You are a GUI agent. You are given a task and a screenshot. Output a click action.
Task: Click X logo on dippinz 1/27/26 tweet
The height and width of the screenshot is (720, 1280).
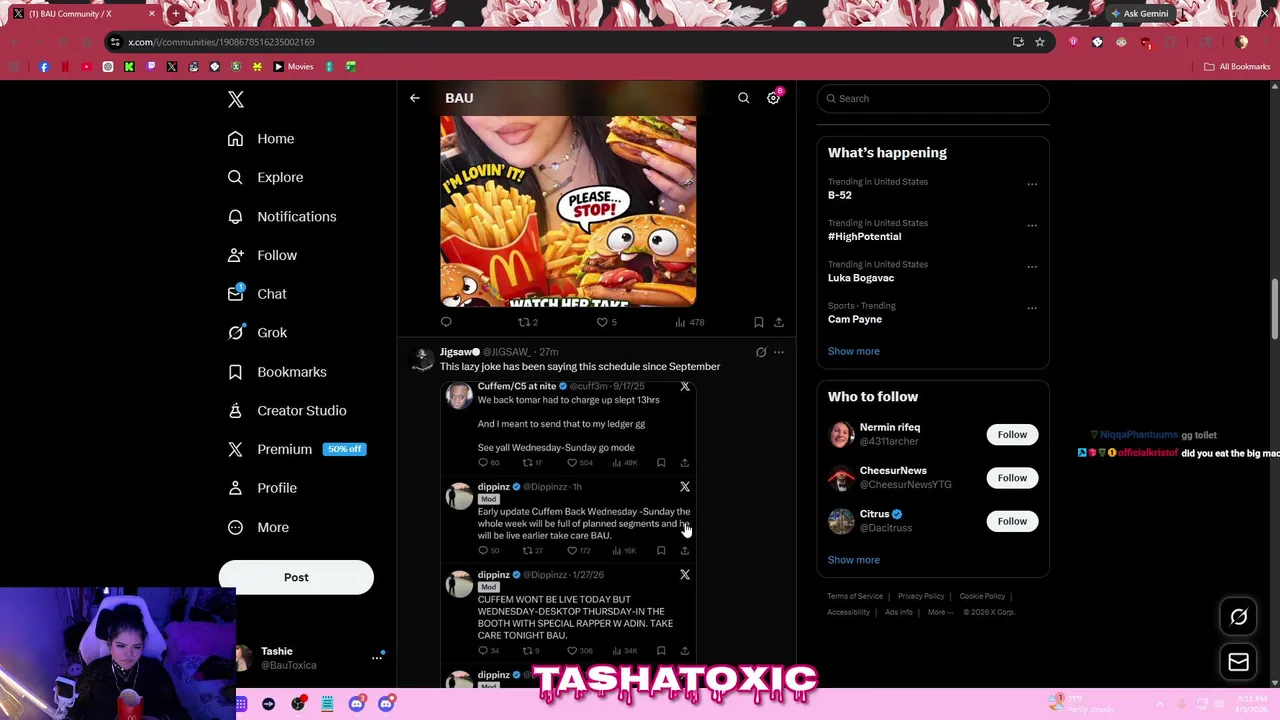pos(685,575)
